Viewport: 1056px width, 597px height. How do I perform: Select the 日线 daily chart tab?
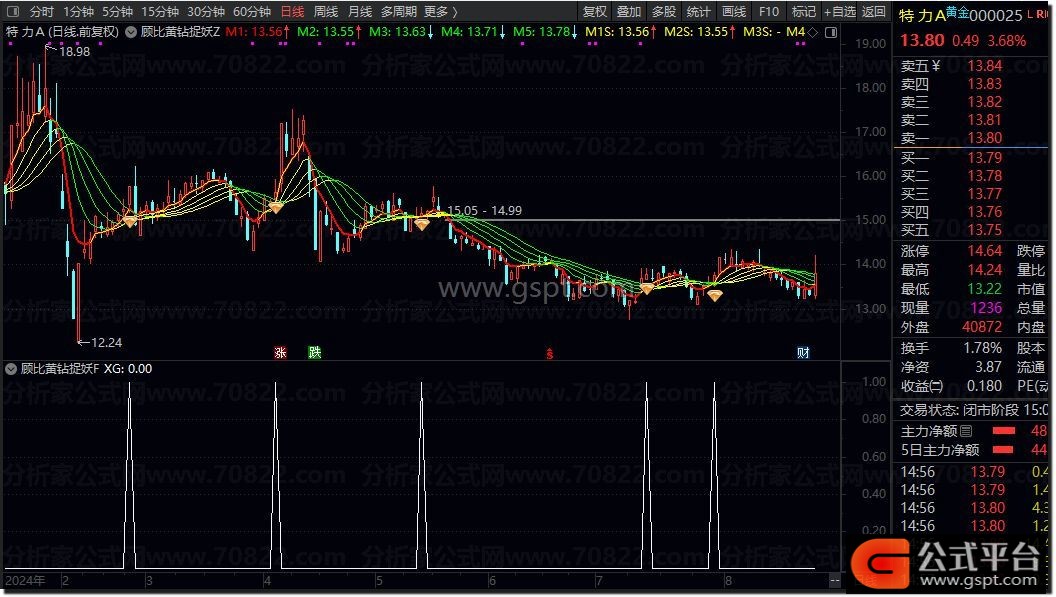pyautogui.click(x=292, y=11)
